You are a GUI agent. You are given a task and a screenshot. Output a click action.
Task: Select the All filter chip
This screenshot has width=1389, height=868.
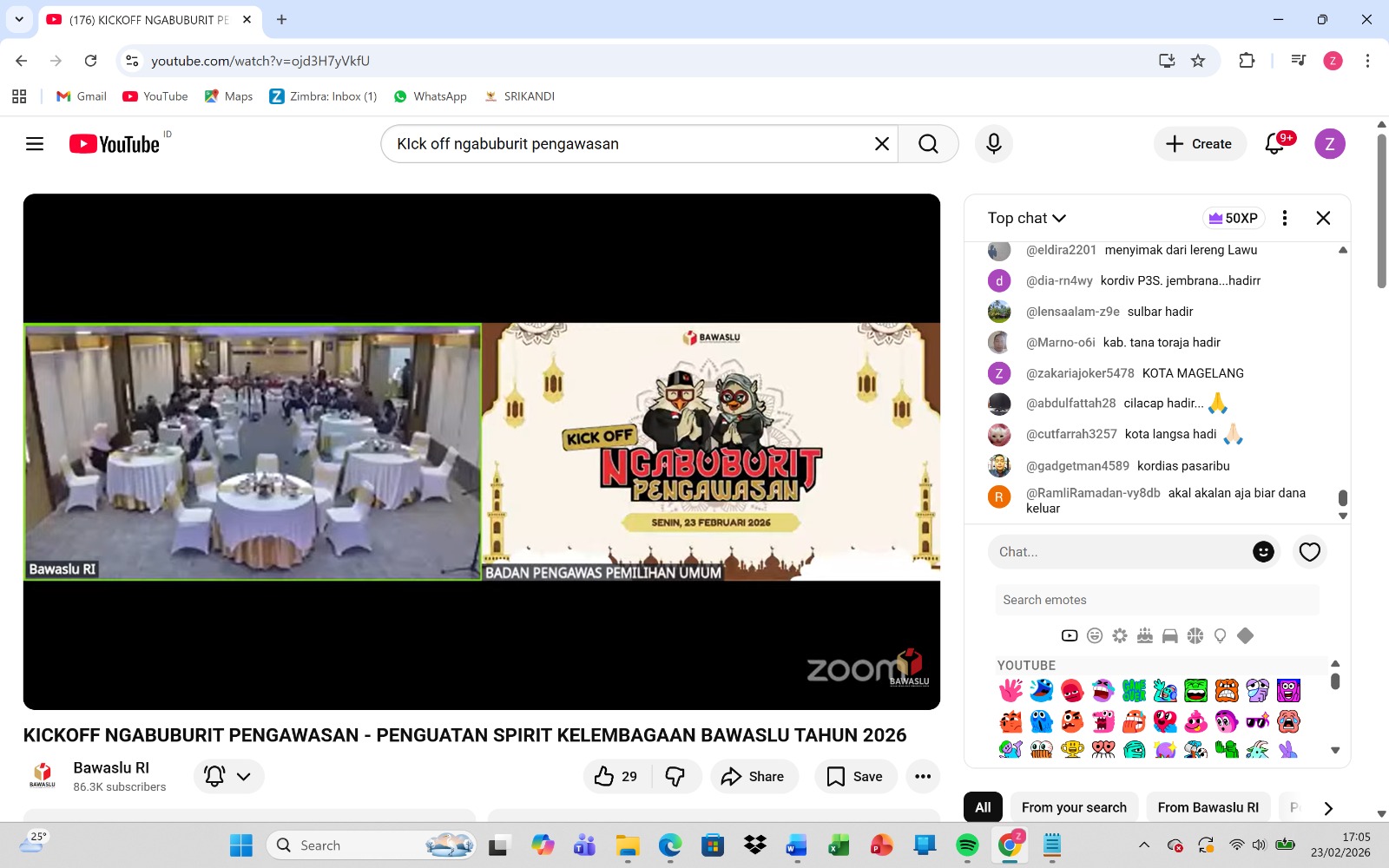(983, 807)
